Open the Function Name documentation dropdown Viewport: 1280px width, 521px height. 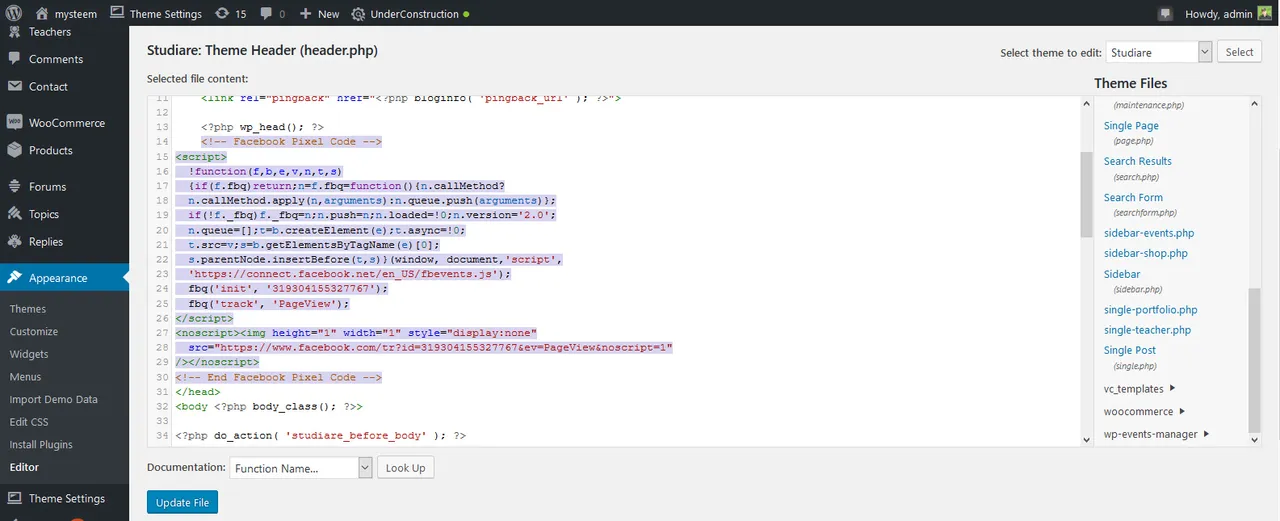tap(301, 468)
